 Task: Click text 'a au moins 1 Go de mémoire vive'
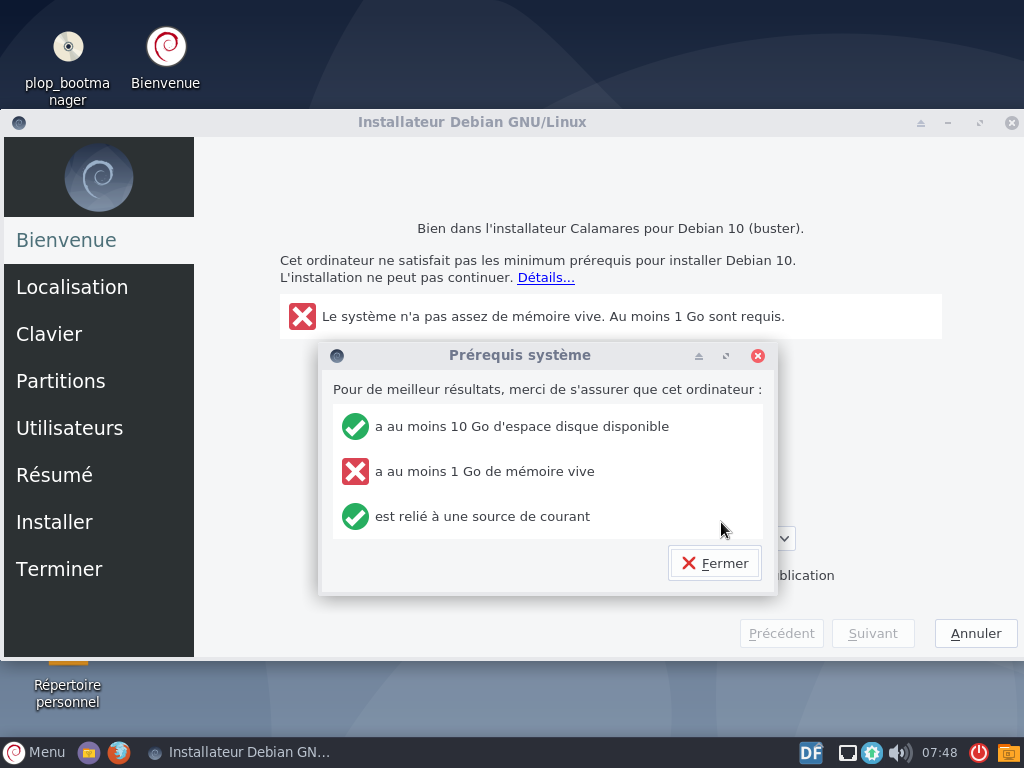(x=485, y=472)
